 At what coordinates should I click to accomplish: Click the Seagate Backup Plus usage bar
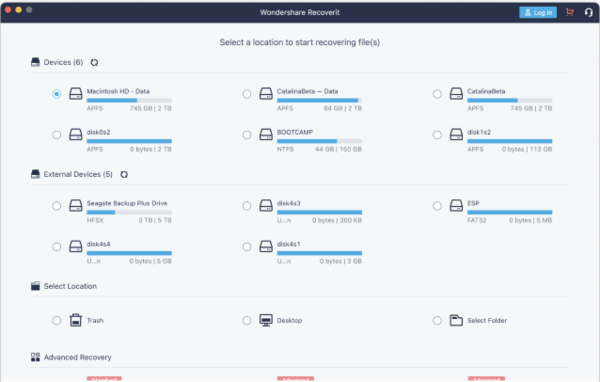tap(129, 212)
